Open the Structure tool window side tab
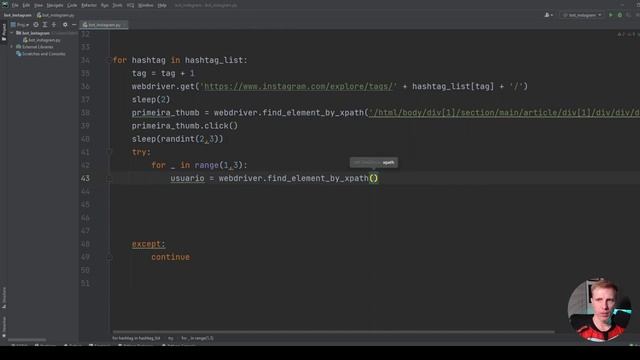The height and width of the screenshot is (360, 640). click(x=4, y=297)
